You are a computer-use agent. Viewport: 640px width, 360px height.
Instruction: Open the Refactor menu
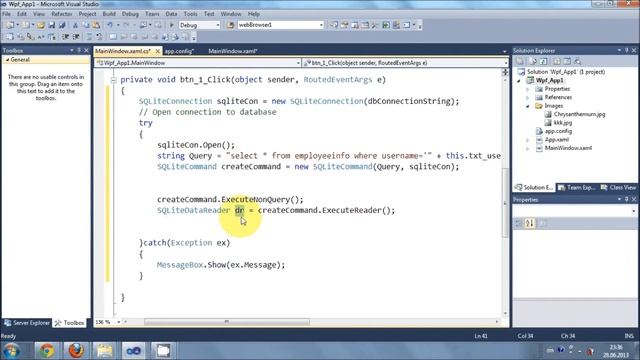tap(62, 14)
